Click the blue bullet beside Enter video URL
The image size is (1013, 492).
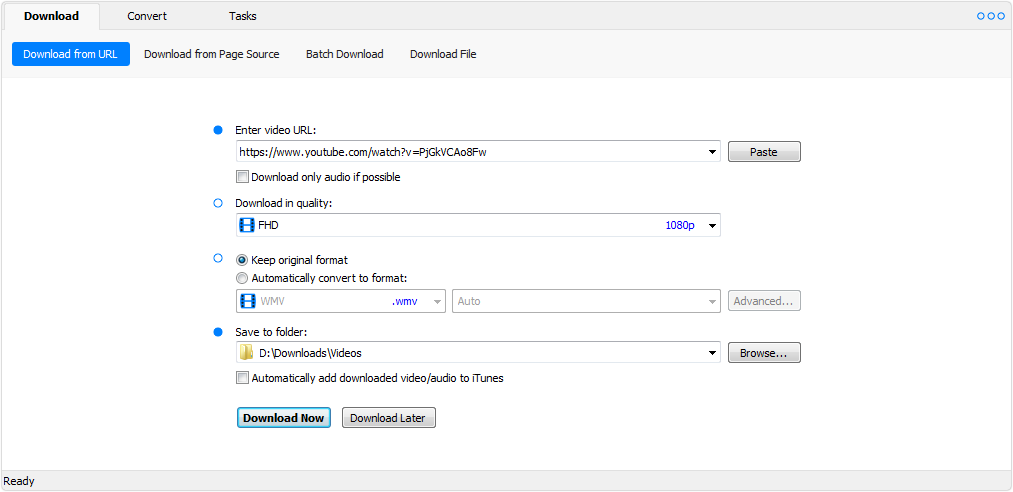(x=218, y=130)
